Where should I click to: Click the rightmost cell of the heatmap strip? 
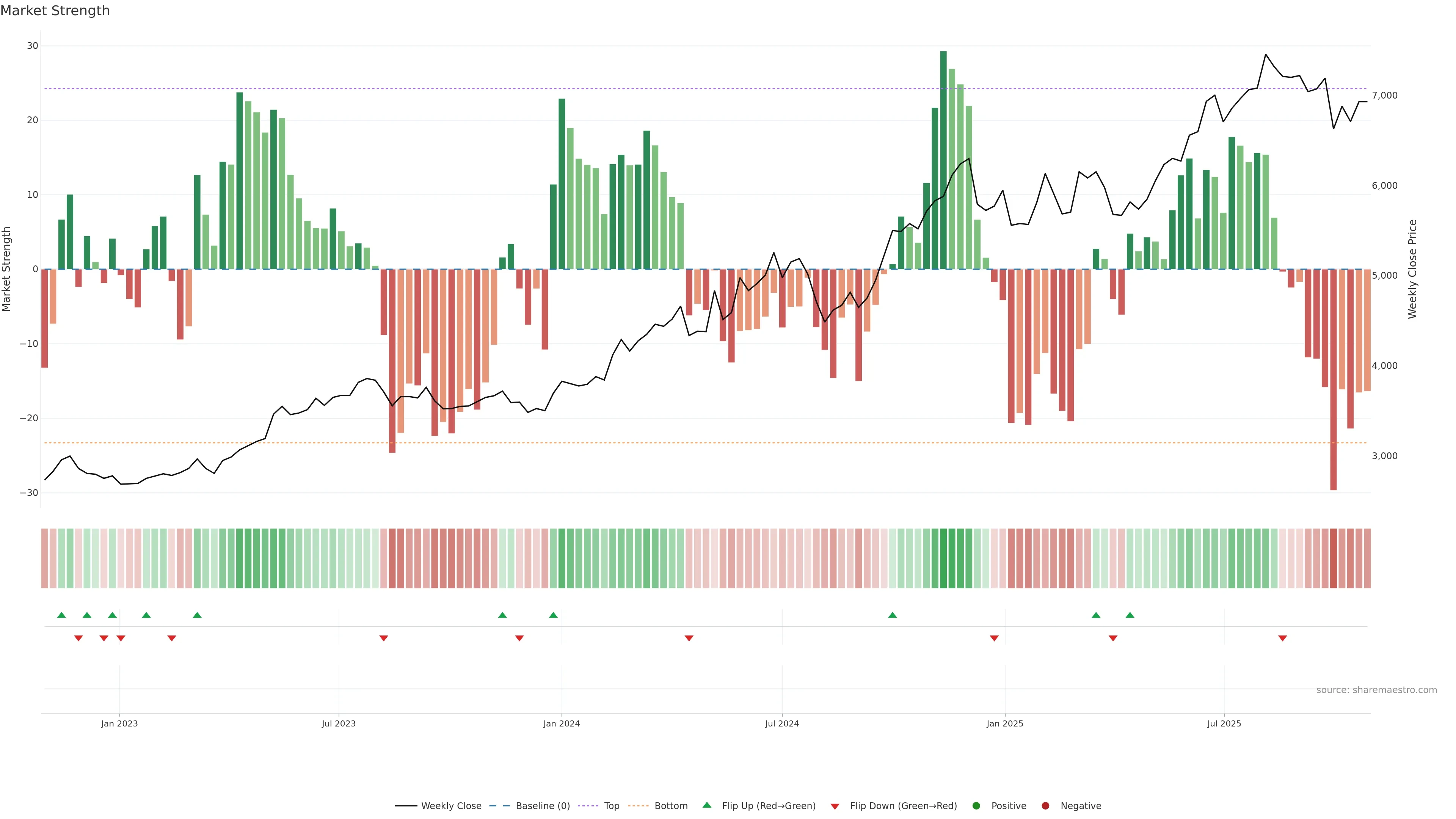1367,558
